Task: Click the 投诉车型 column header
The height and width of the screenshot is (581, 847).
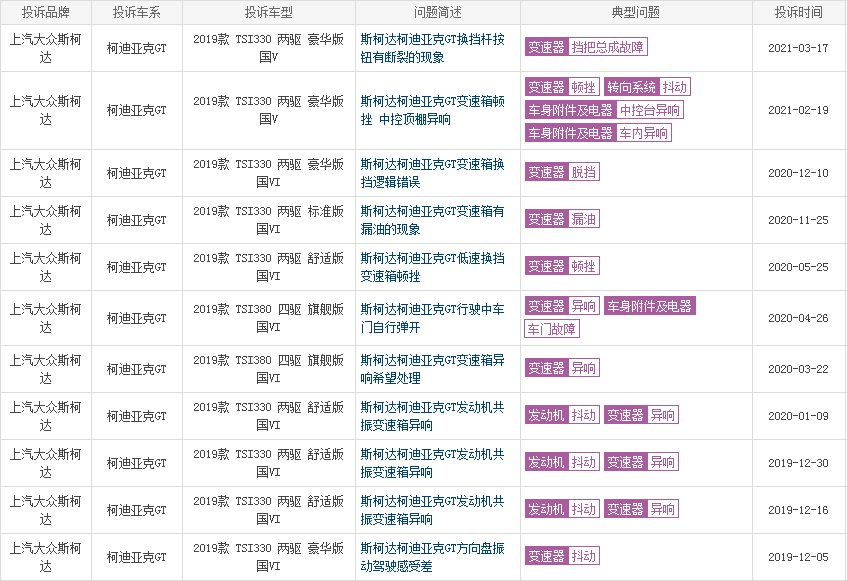Action: (x=268, y=12)
